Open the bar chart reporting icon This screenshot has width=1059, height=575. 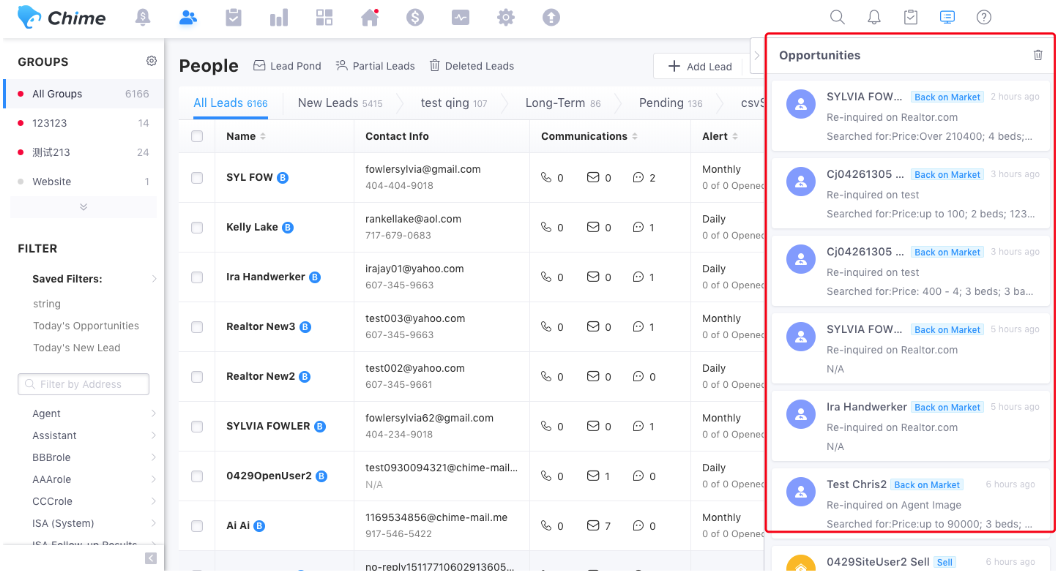(x=279, y=18)
